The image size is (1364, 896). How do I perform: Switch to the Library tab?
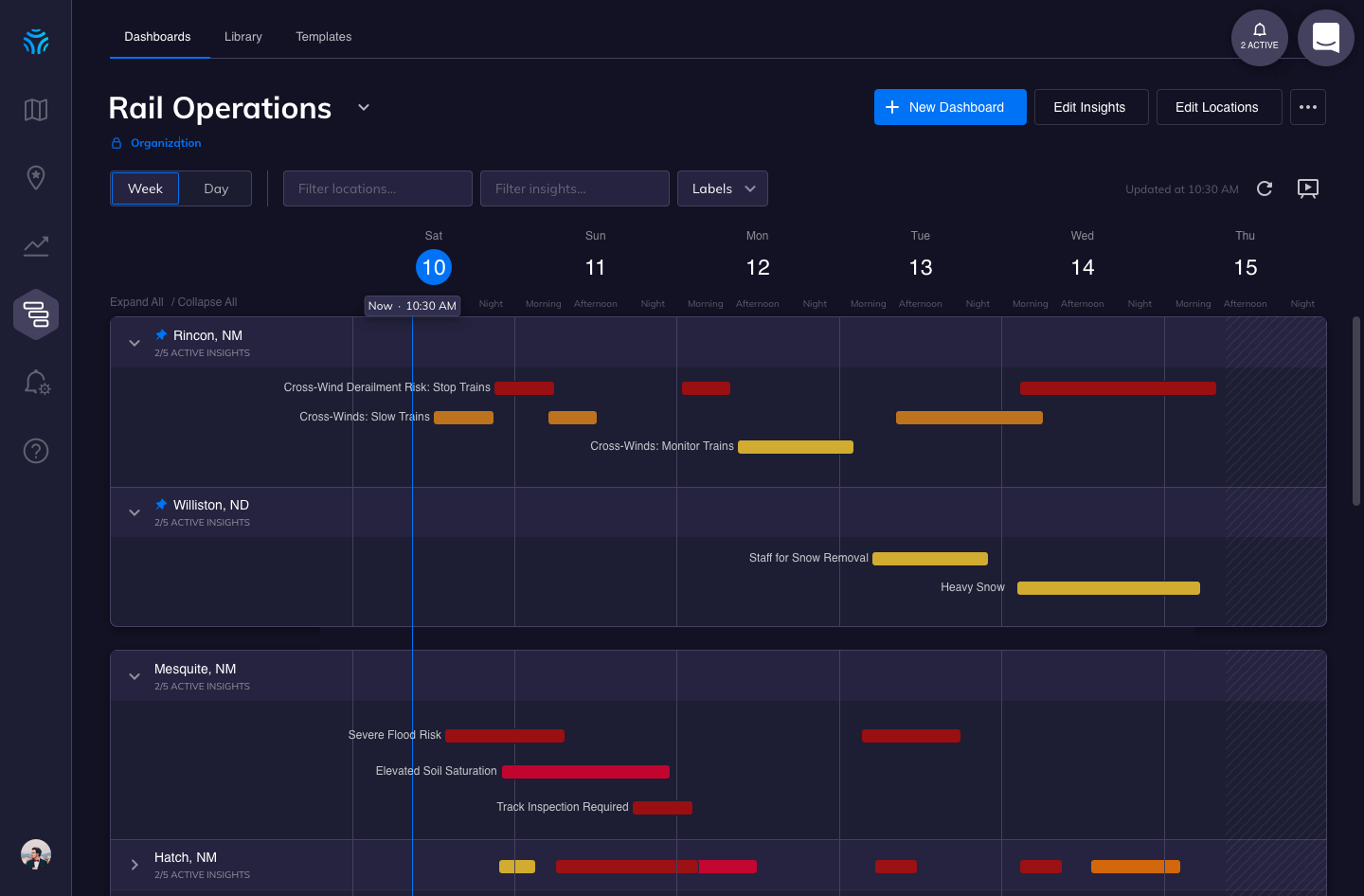point(242,37)
